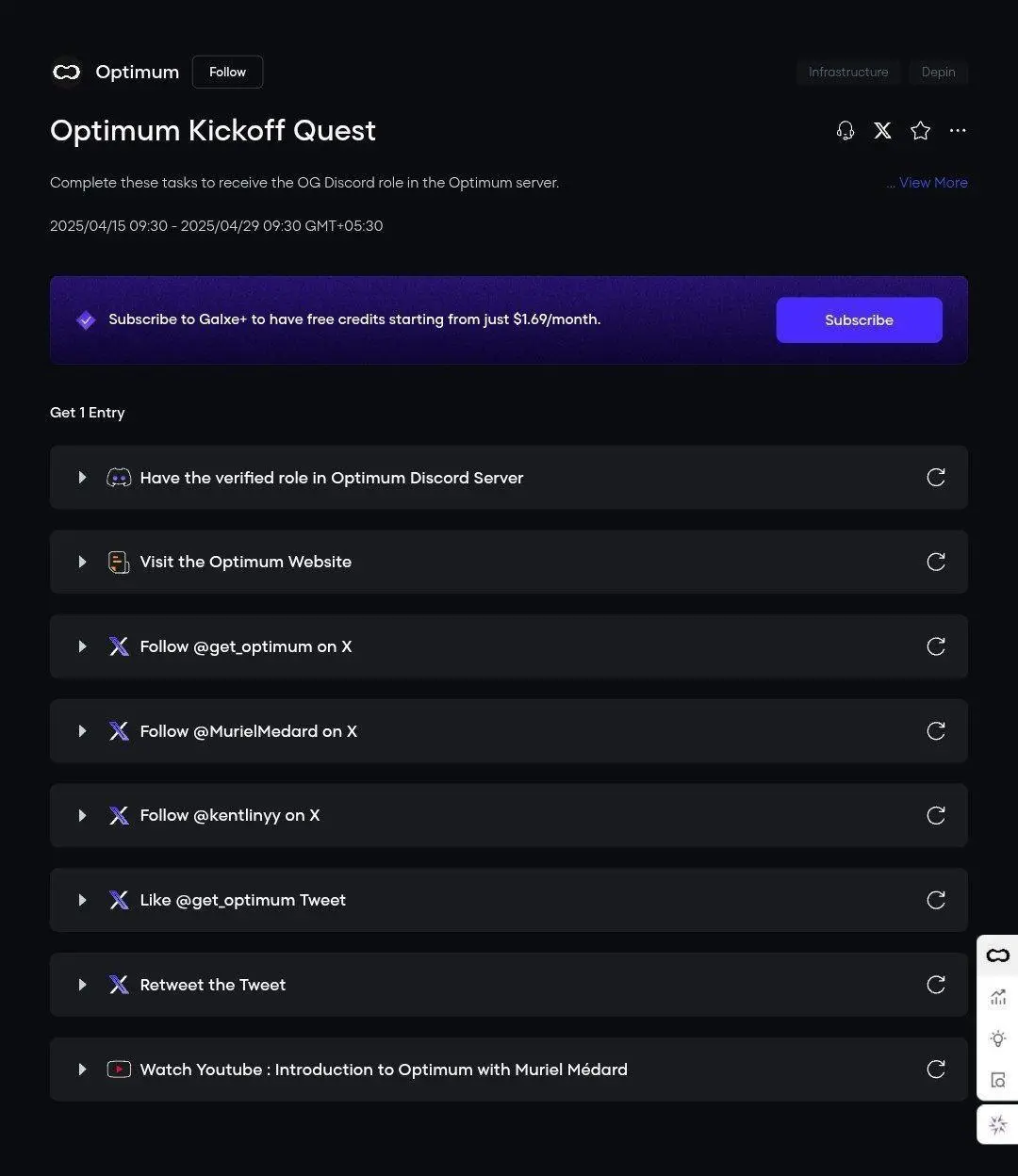
Task: Expand Like @get_optimum Tweet task
Action: [82, 900]
